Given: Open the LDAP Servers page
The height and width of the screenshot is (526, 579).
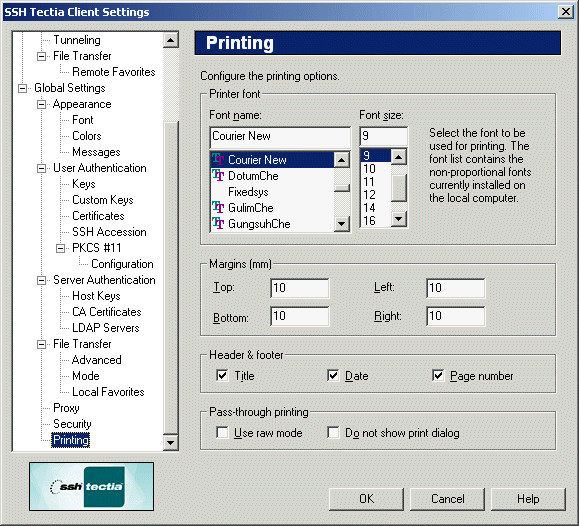Looking at the screenshot, I should click(x=106, y=328).
